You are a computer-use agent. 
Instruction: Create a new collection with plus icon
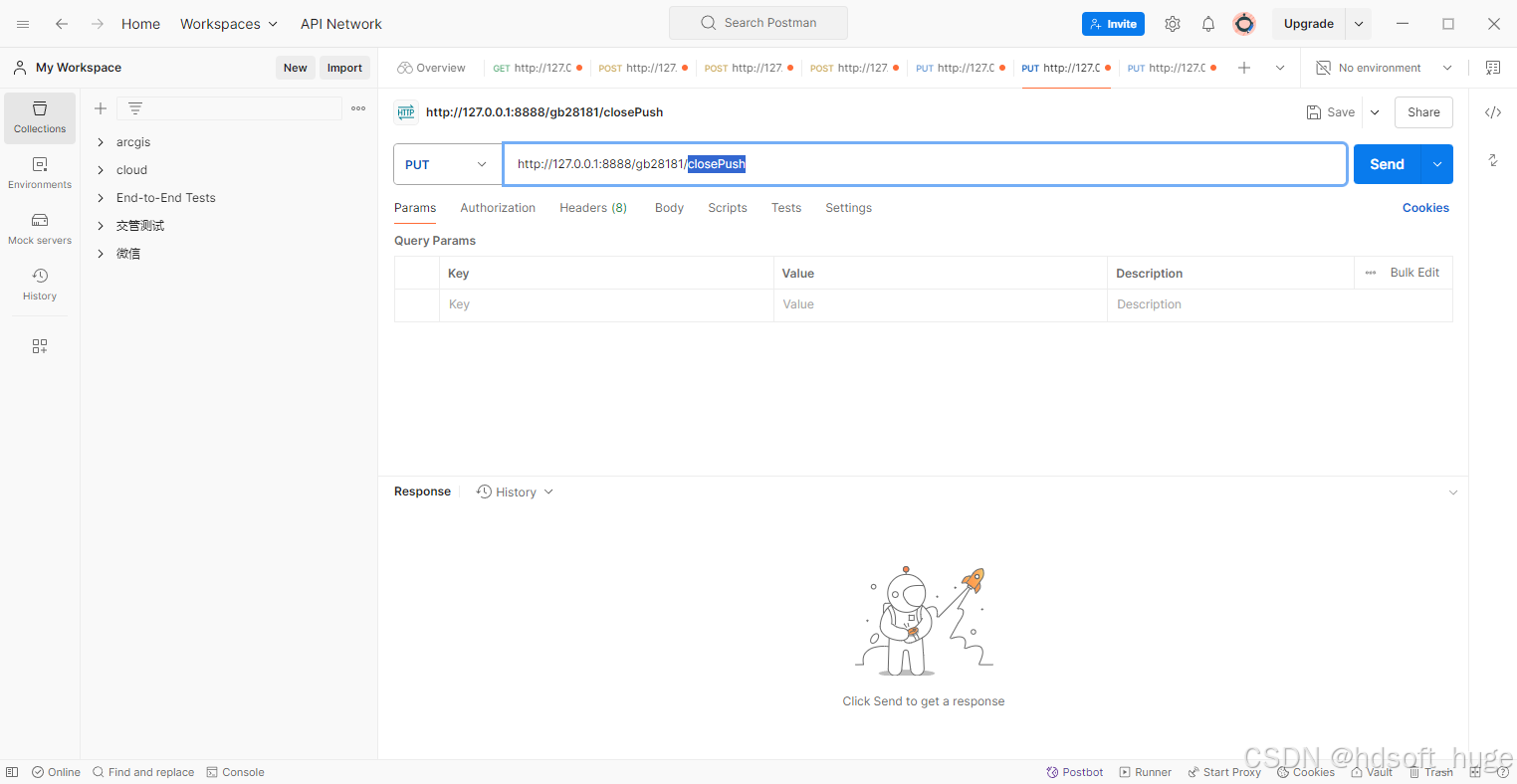click(x=101, y=108)
